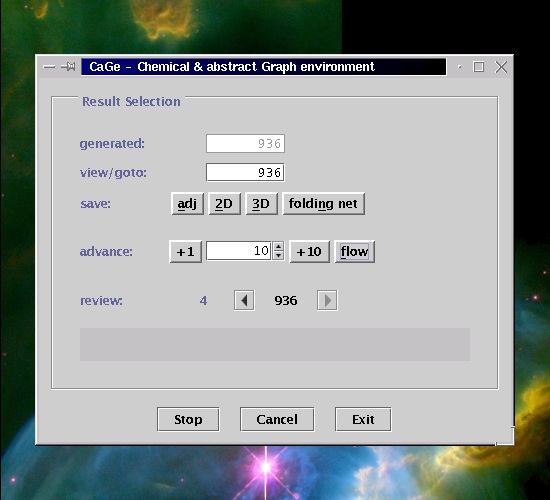Save the folding net

323,204
